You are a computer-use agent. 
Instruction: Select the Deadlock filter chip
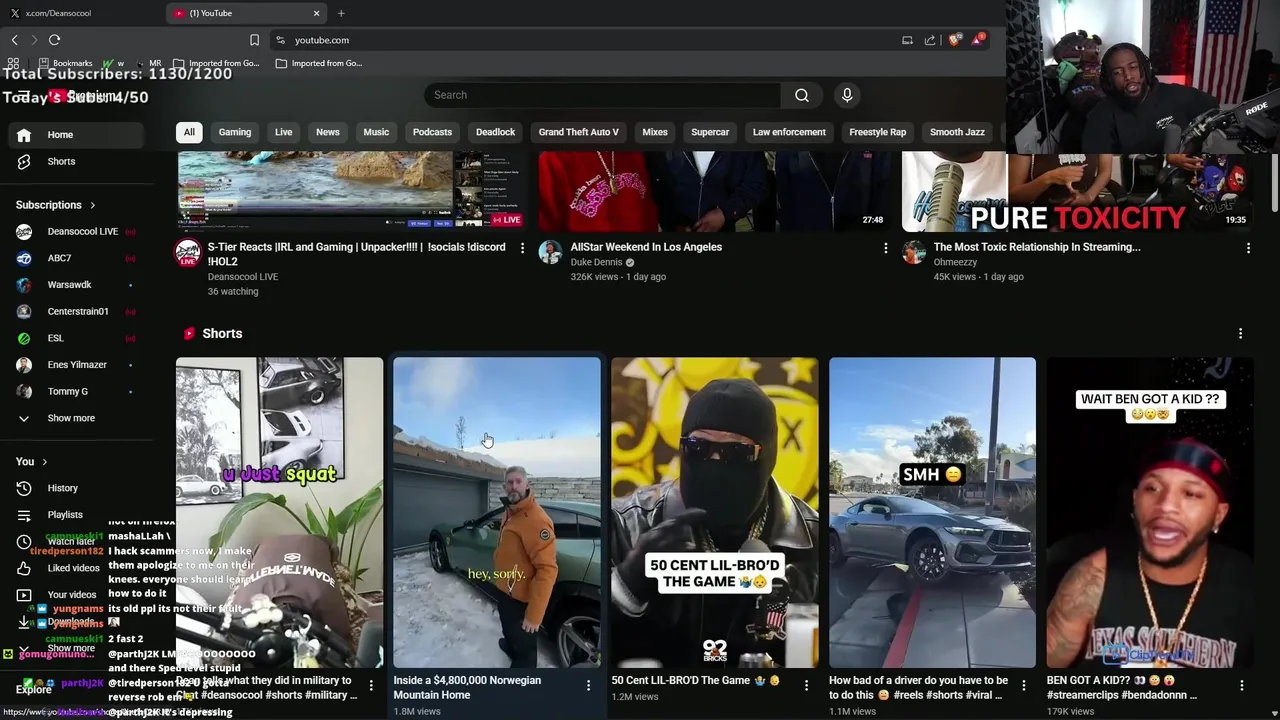495,132
